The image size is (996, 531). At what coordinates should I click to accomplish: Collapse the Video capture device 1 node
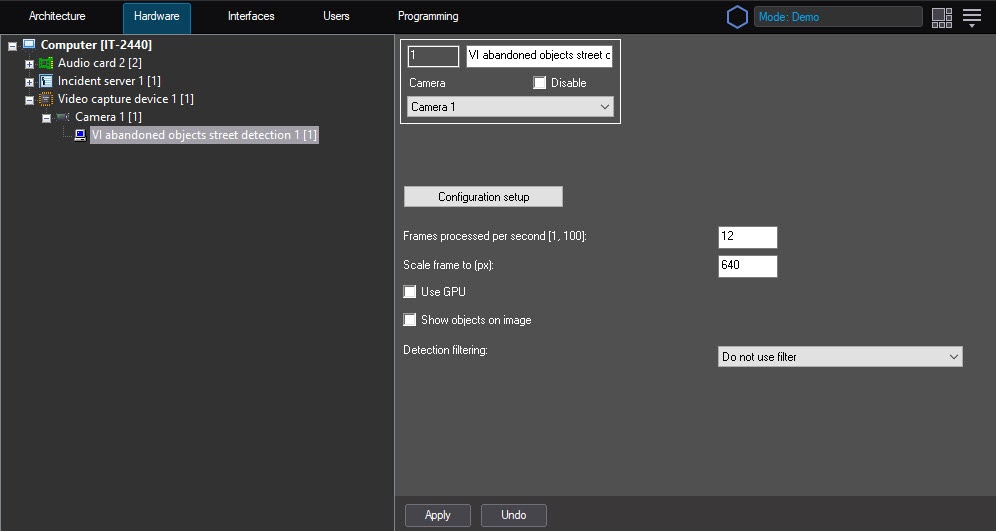click(x=29, y=100)
